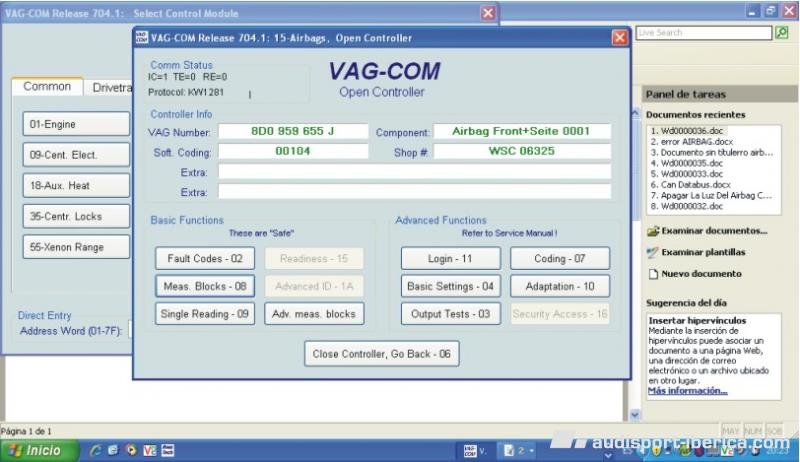Follow the Más información... link
800x462 pixels.
coord(687,391)
